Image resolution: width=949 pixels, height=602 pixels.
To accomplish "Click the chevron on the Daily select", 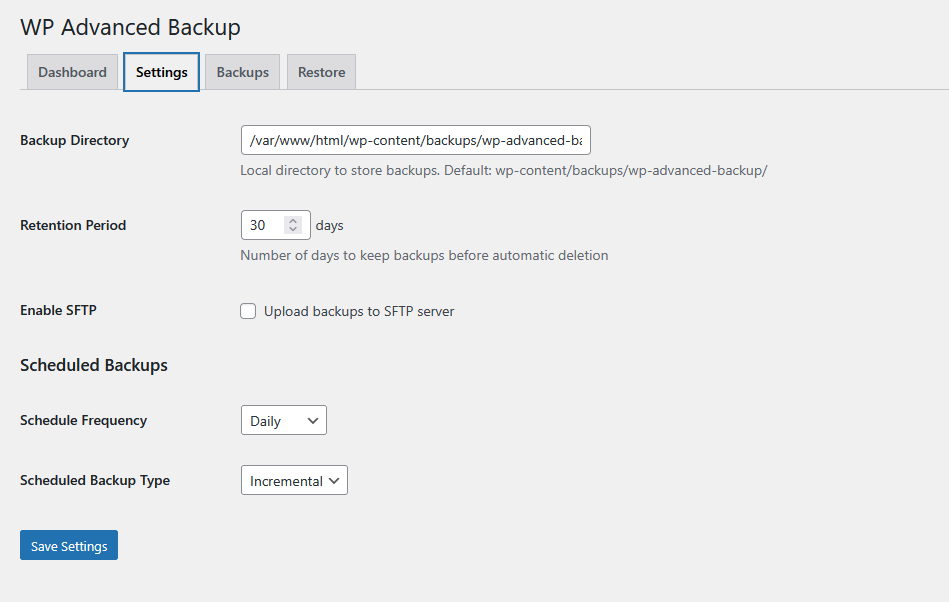I will [313, 420].
